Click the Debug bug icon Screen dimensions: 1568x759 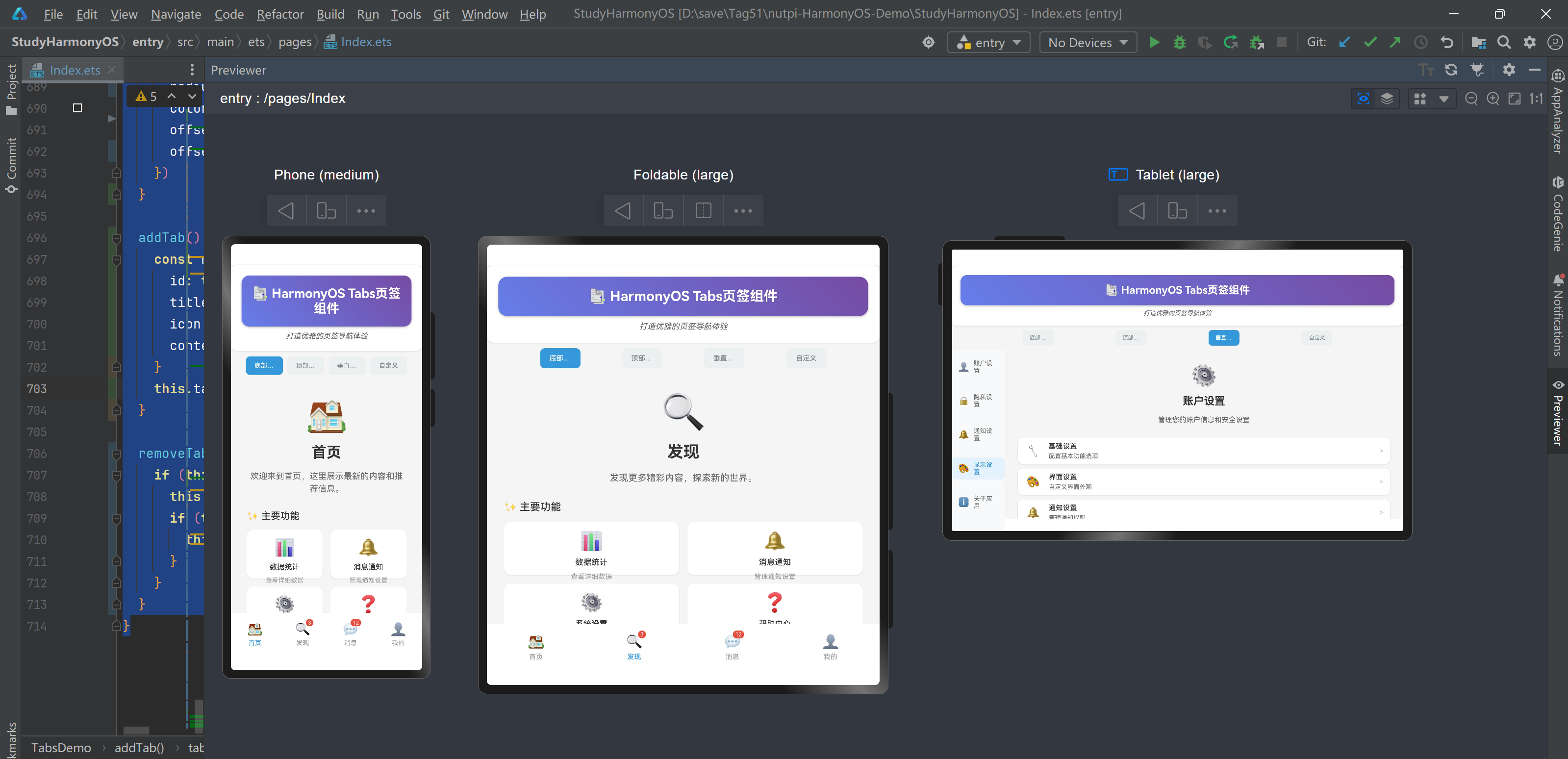click(x=1179, y=42)
